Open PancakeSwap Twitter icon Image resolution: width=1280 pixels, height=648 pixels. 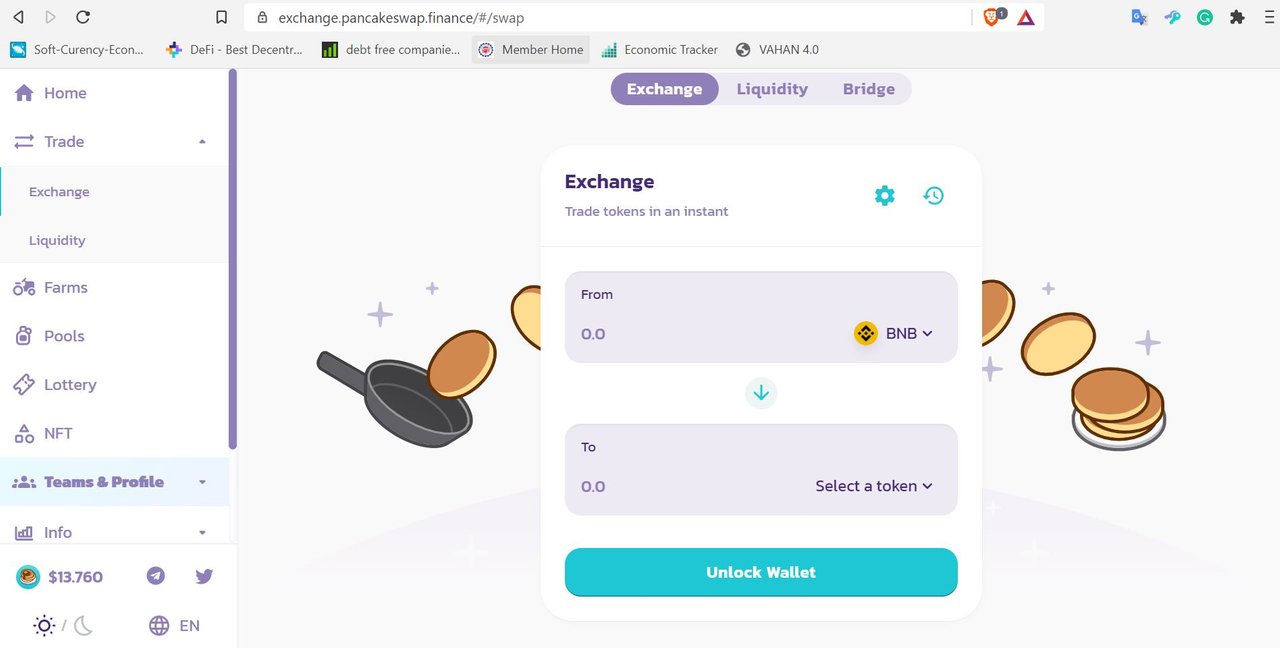(x=205, y=576)
